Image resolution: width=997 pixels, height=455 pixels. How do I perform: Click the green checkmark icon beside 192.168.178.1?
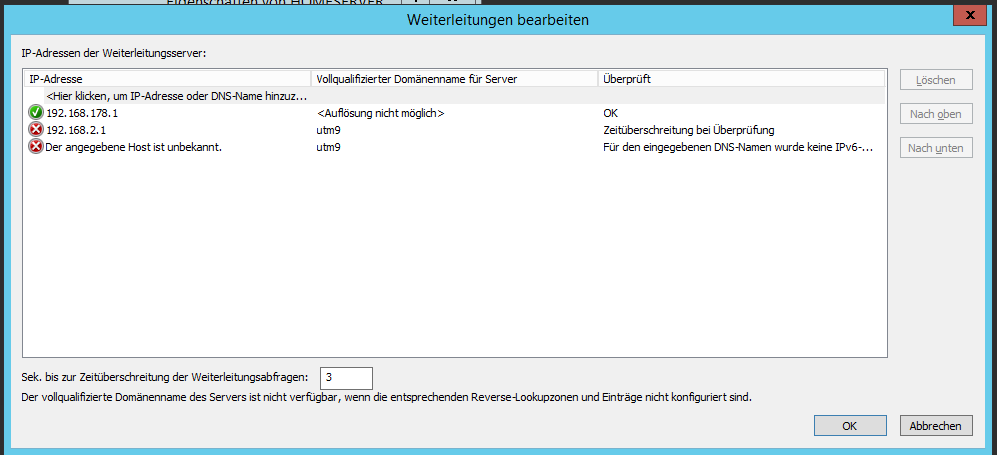[x=36, y=113]
